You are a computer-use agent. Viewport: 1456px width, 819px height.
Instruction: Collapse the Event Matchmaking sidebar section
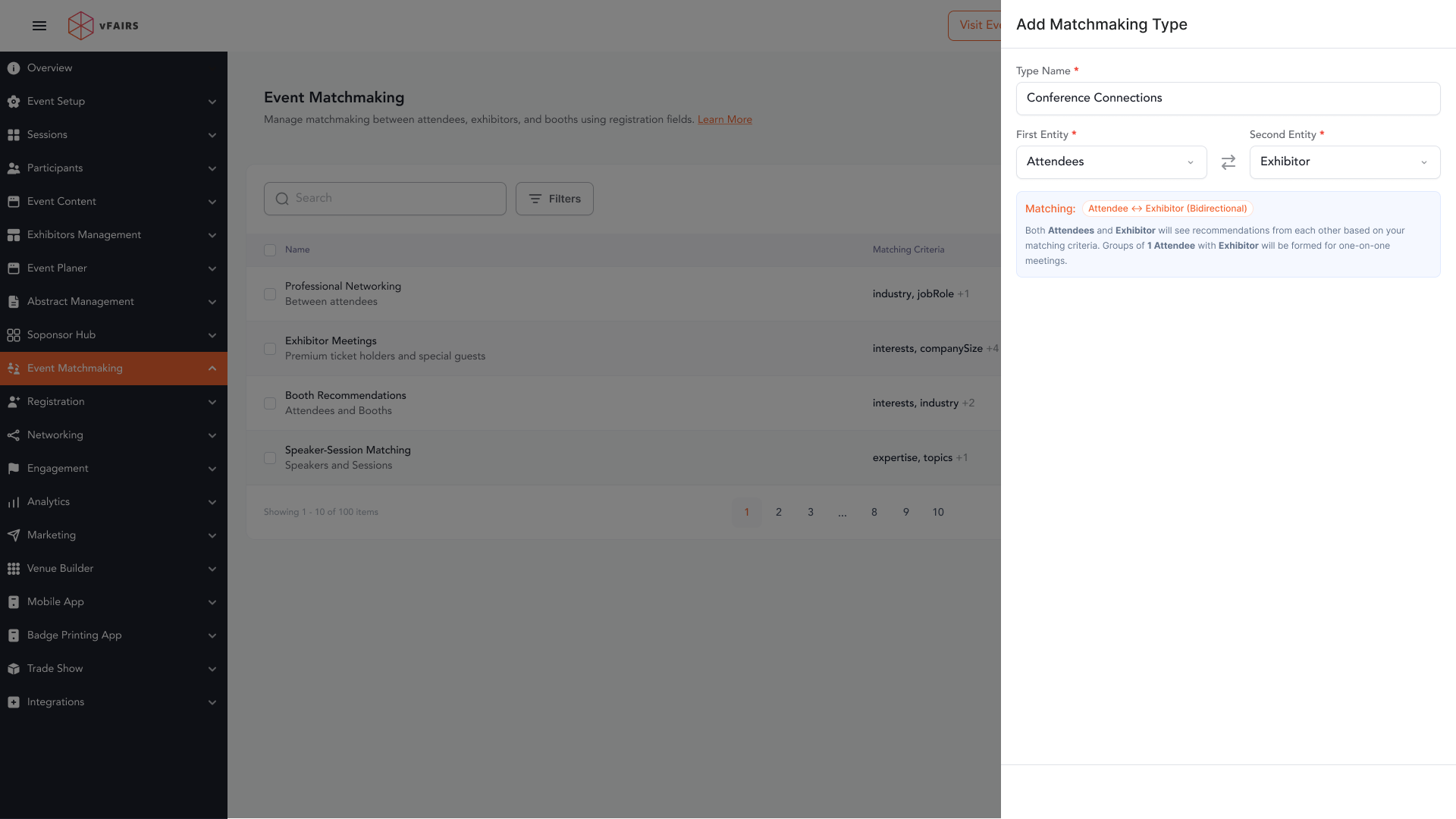[x=212, y=369]
